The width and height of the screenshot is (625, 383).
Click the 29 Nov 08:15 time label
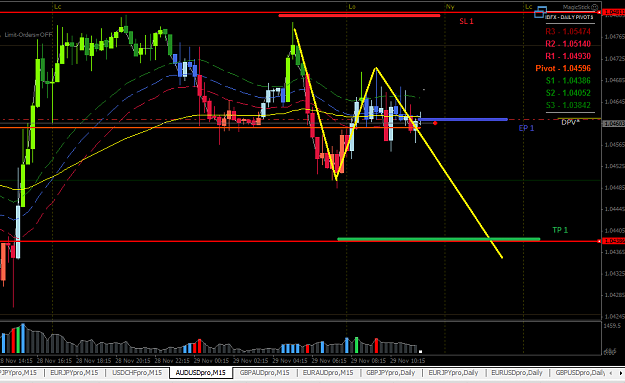pyautogui.click(x=368, y=361)
